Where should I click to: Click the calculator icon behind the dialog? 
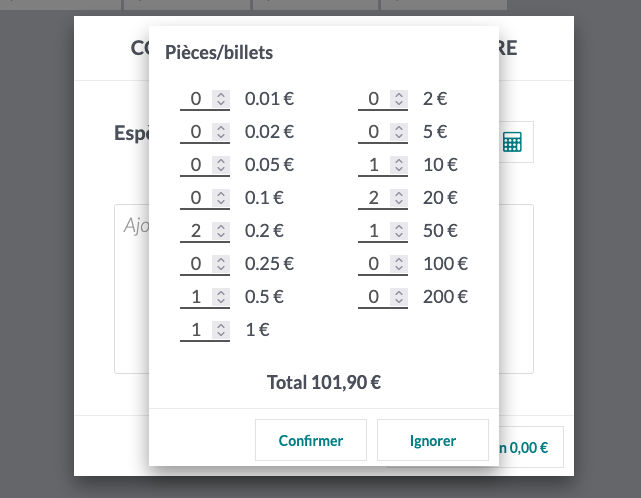coord(512,142)
